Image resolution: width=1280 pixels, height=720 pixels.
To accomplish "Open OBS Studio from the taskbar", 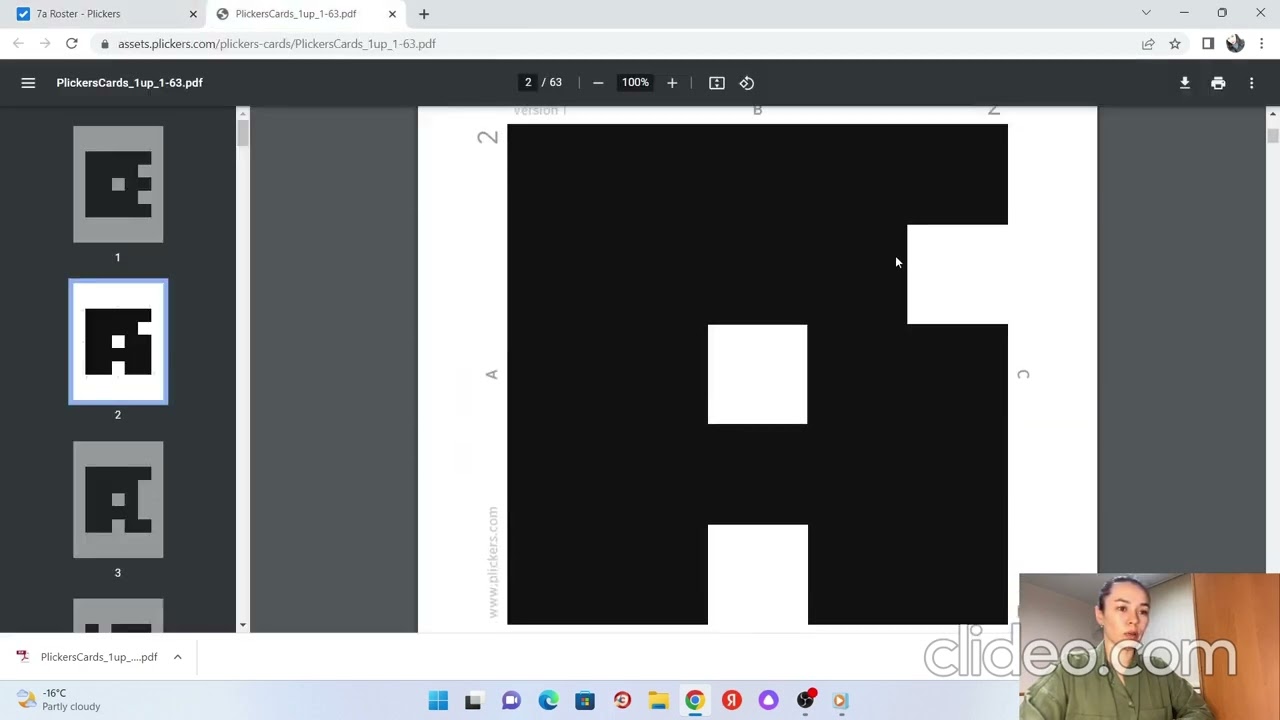I will [x=806, y=701].
